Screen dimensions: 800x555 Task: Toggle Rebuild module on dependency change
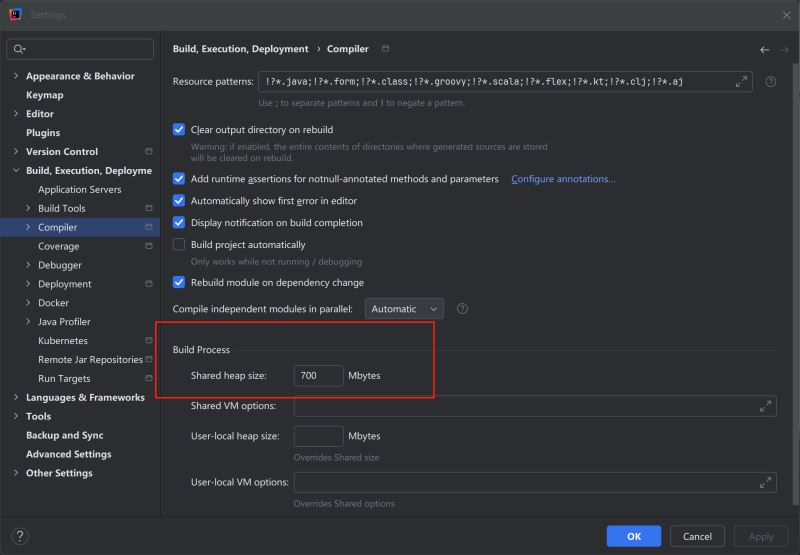(180, 283)
